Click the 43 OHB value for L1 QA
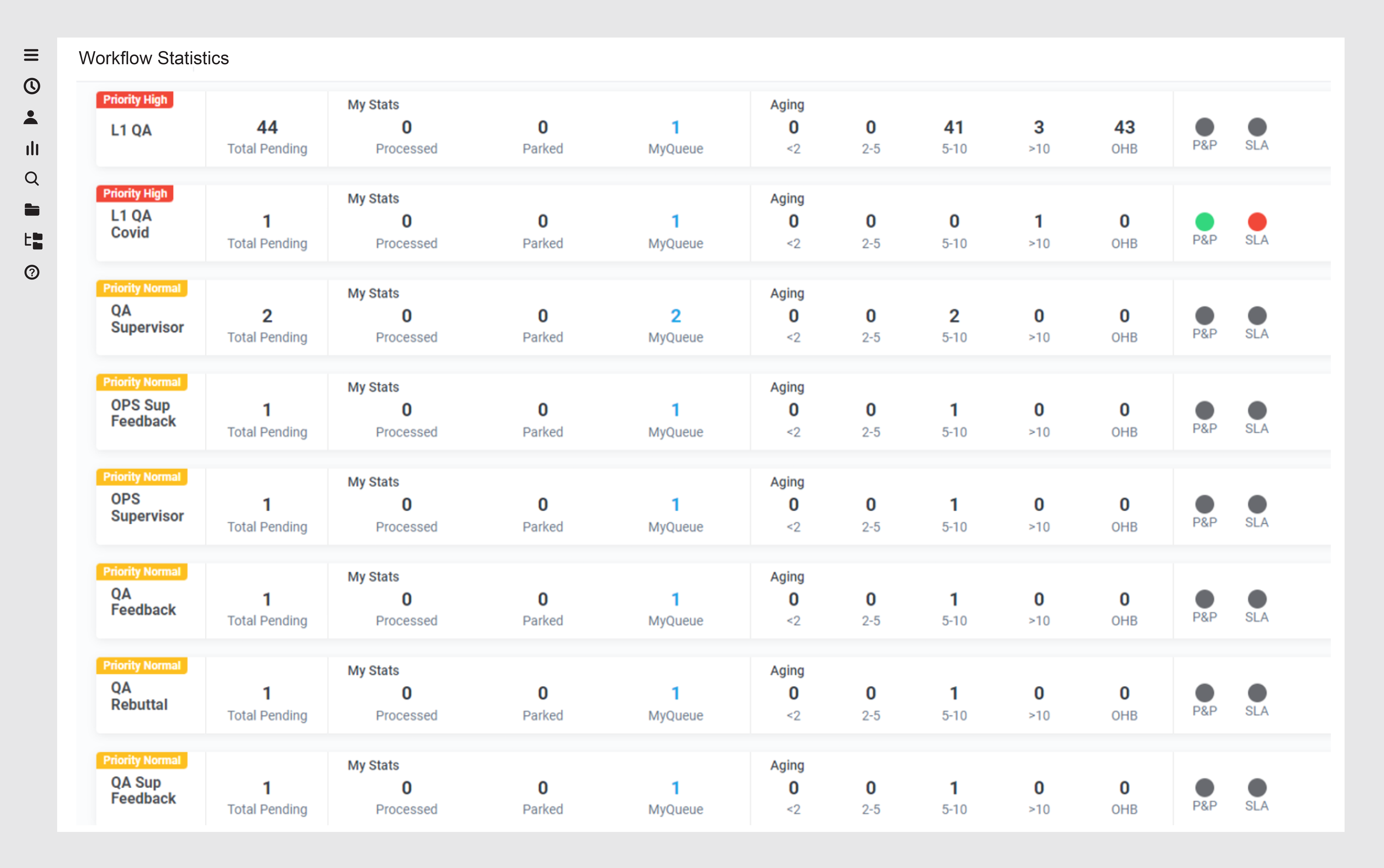Screen dimensions: 1384x868 (x=1124, y=127)
